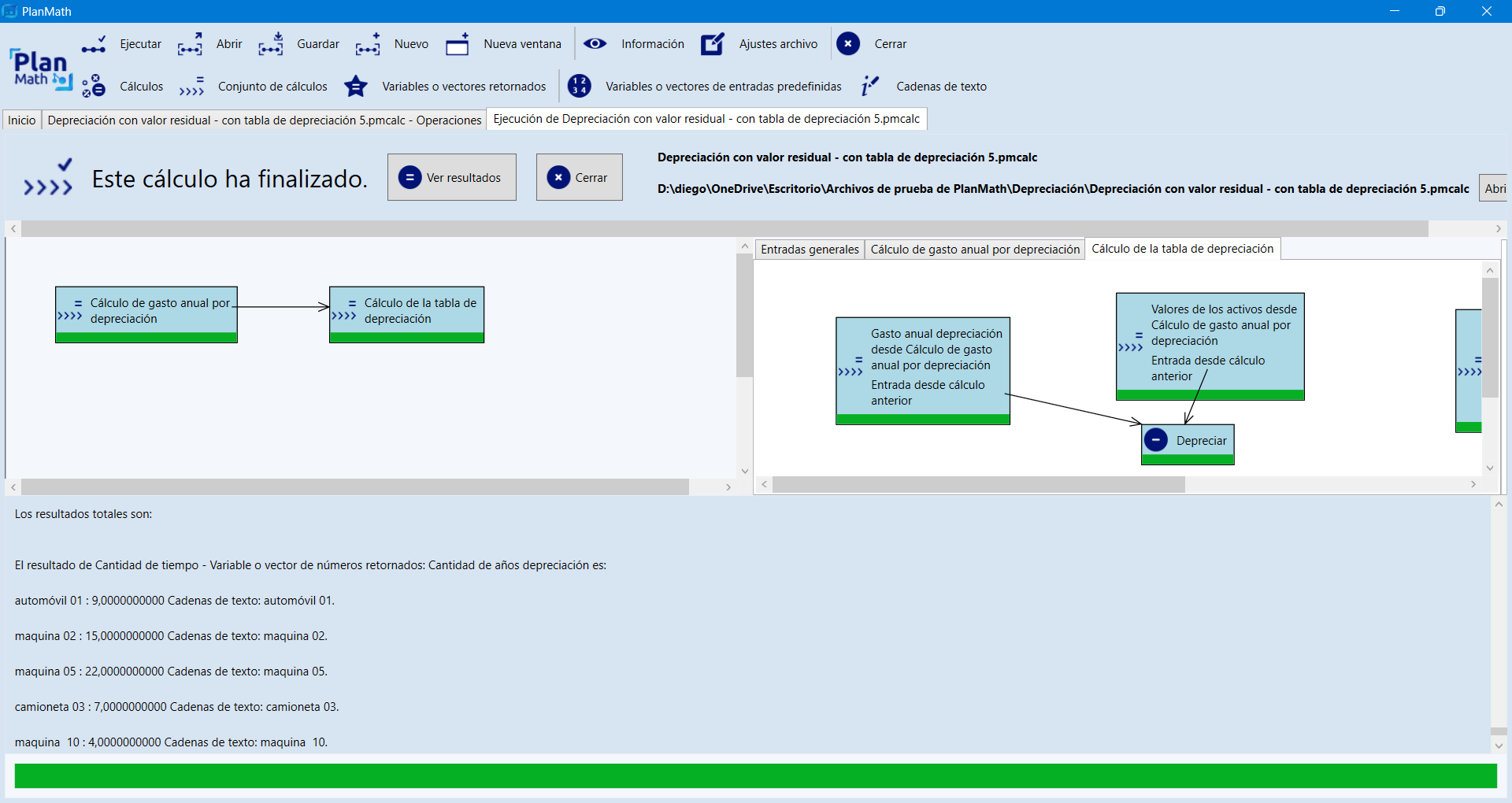Switch to the Inicio tab
Screen dimensions: 1512x803
22,120
